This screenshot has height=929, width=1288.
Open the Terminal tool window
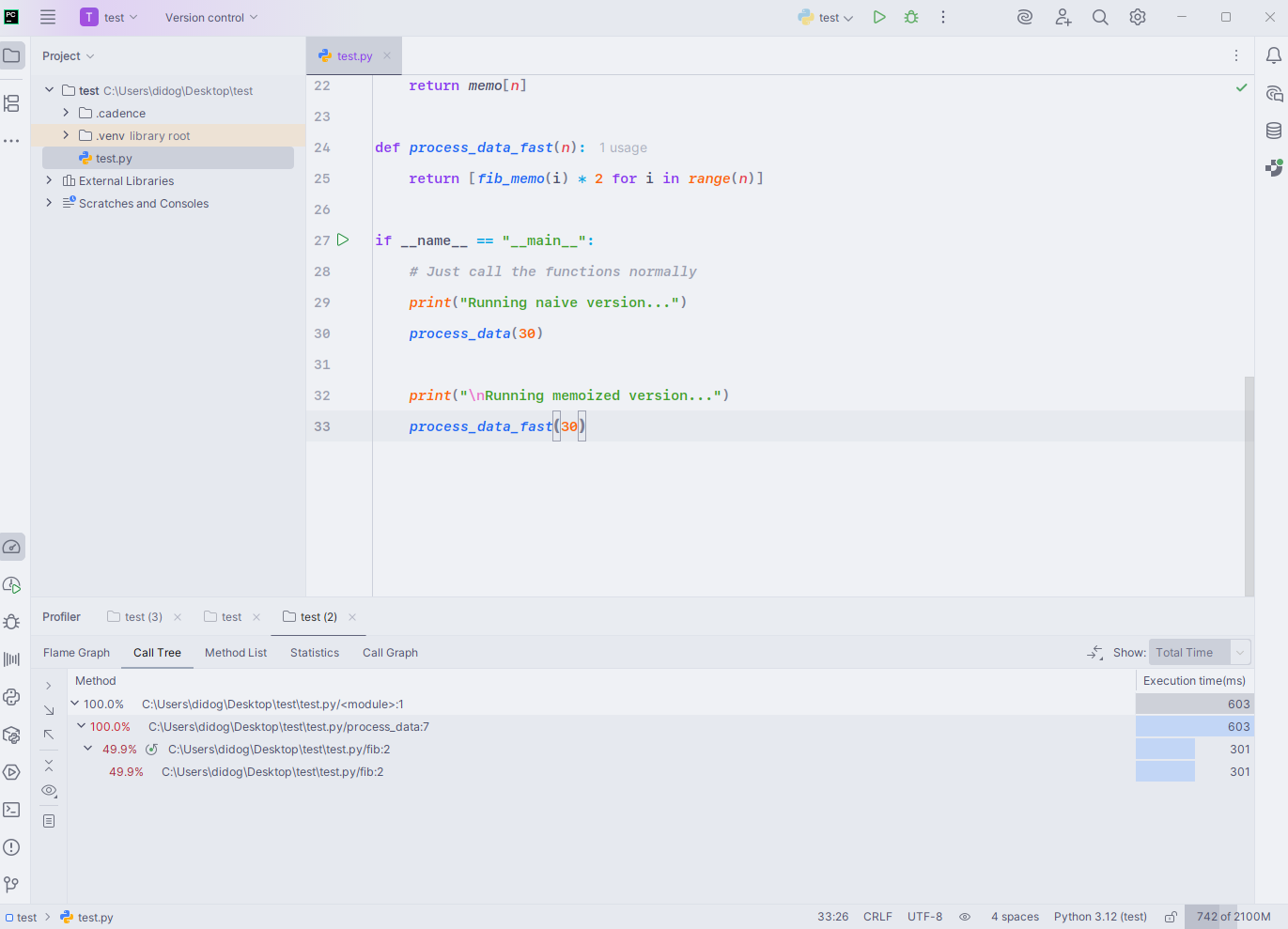(12, 810)
